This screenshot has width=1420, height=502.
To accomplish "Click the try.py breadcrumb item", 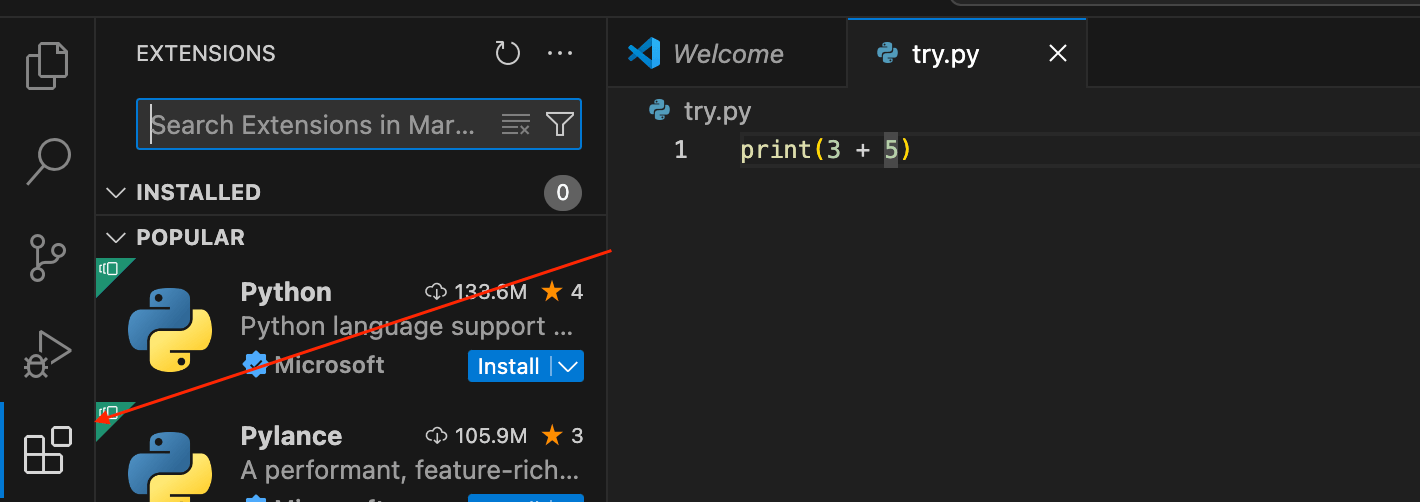I will pyautogui.click(x=716, y=110).
